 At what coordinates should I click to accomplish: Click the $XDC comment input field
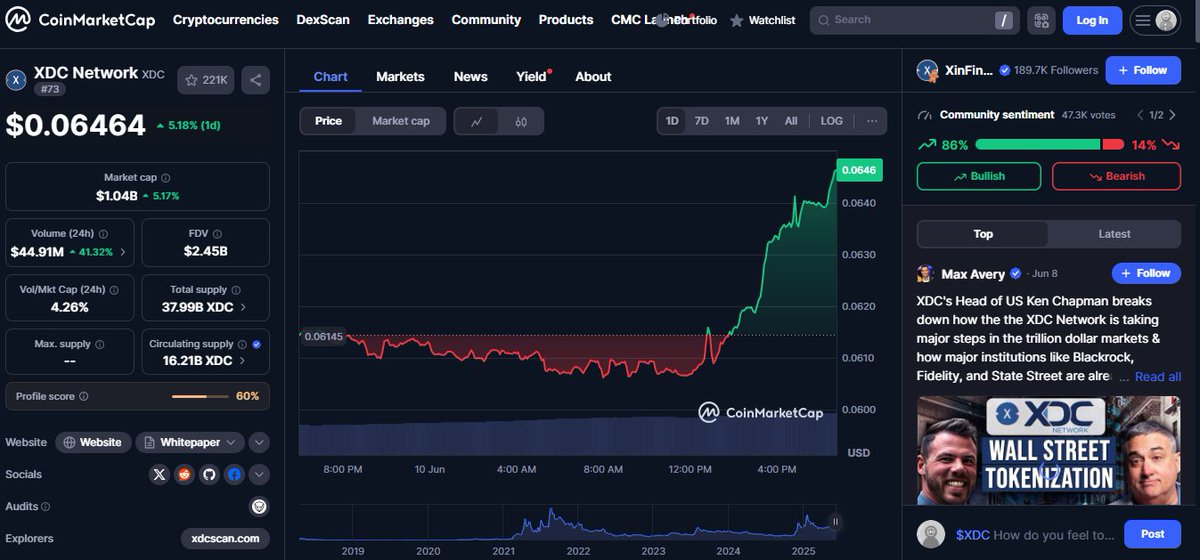click(1034, 534)
